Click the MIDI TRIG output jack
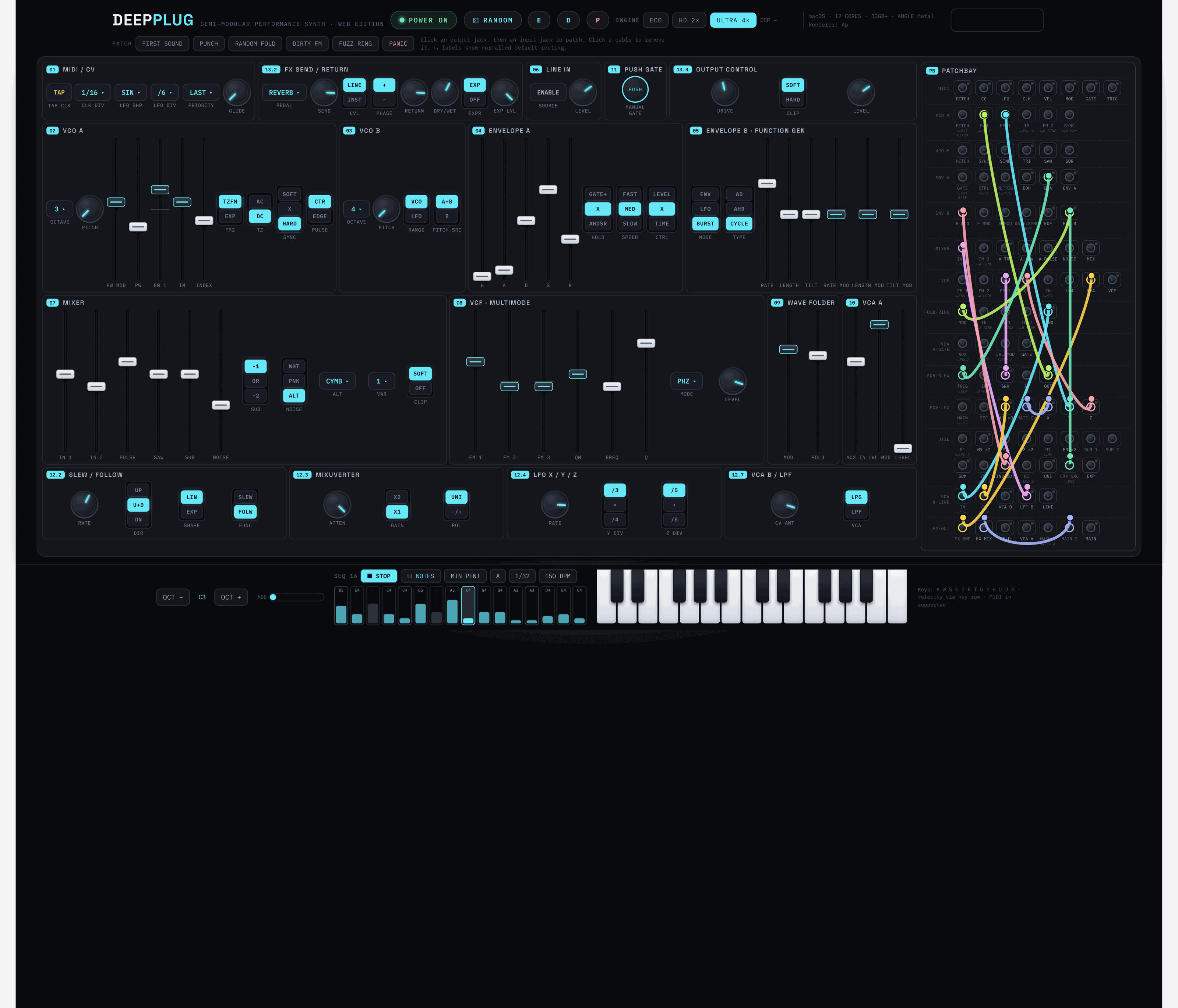 [1112, 88]
